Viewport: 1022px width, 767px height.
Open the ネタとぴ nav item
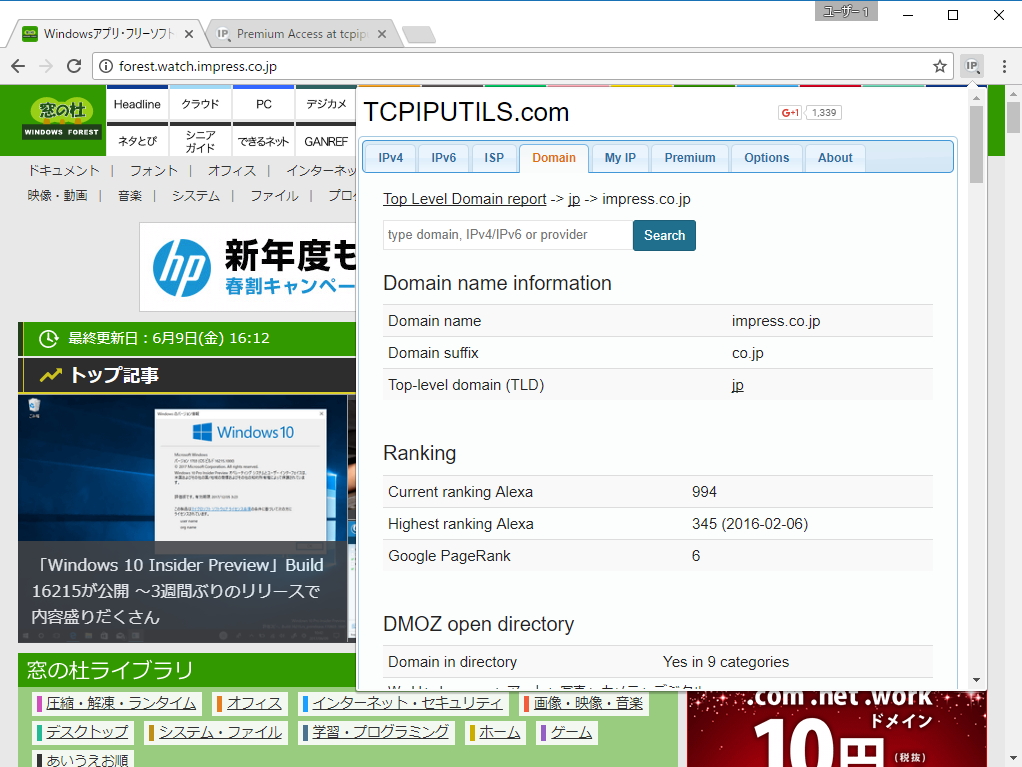(137, 141)
